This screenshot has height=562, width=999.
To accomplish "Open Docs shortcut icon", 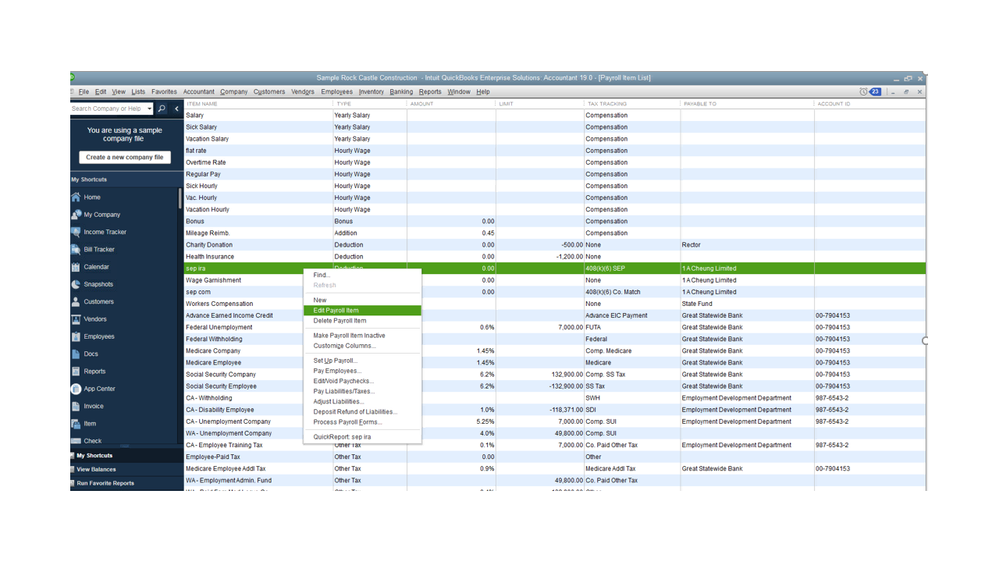I will tap(76, 354).
